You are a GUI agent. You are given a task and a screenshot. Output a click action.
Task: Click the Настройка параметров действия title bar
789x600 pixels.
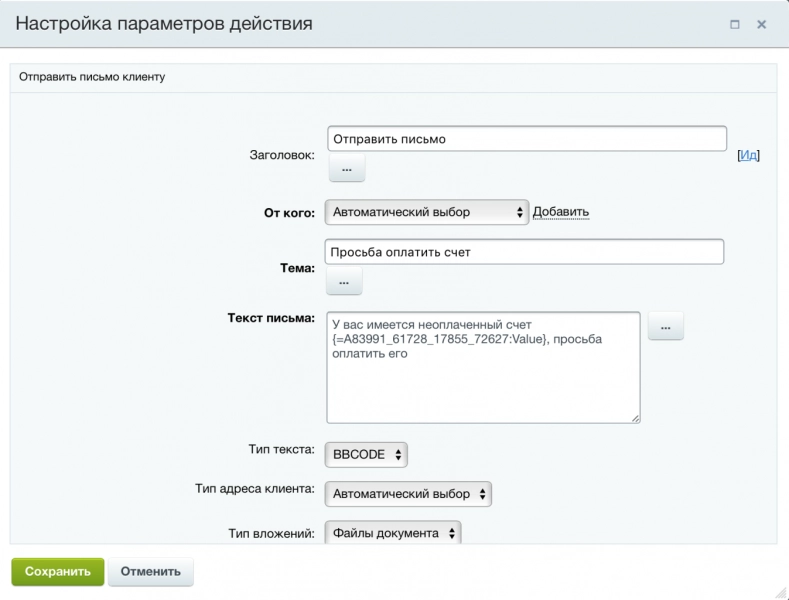point(350,24)
